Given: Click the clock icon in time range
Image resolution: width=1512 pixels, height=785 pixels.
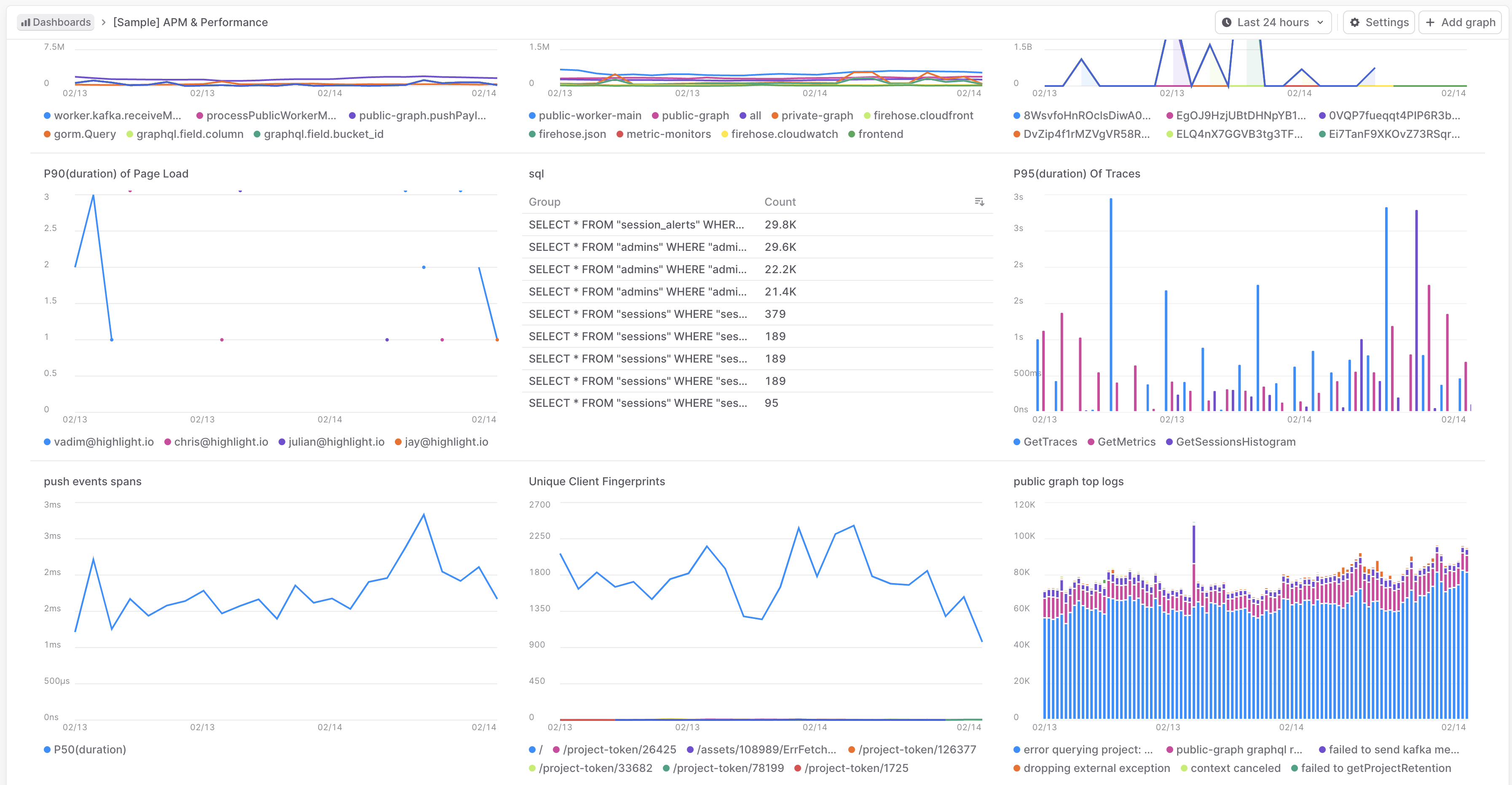Looking at the screenshot, I should click(x=1227, y=22).
